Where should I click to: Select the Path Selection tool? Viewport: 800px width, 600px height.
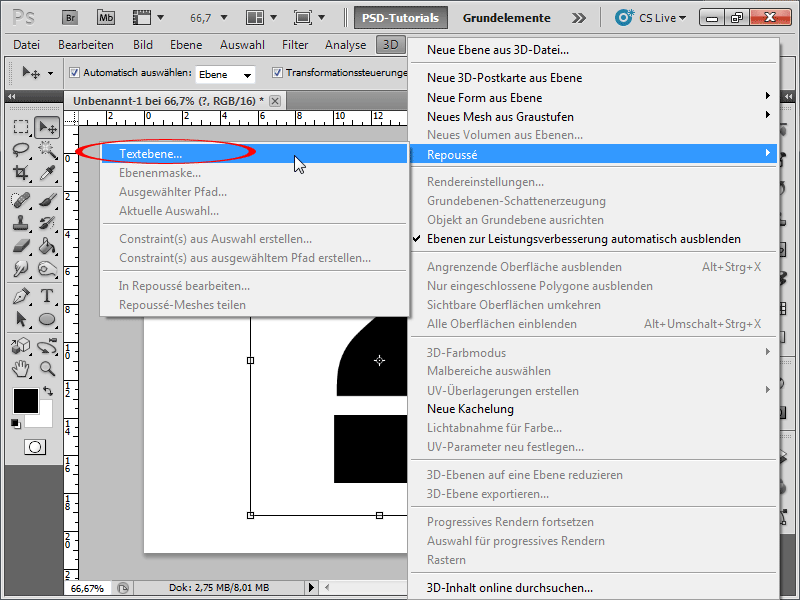[x=21, y=319]
